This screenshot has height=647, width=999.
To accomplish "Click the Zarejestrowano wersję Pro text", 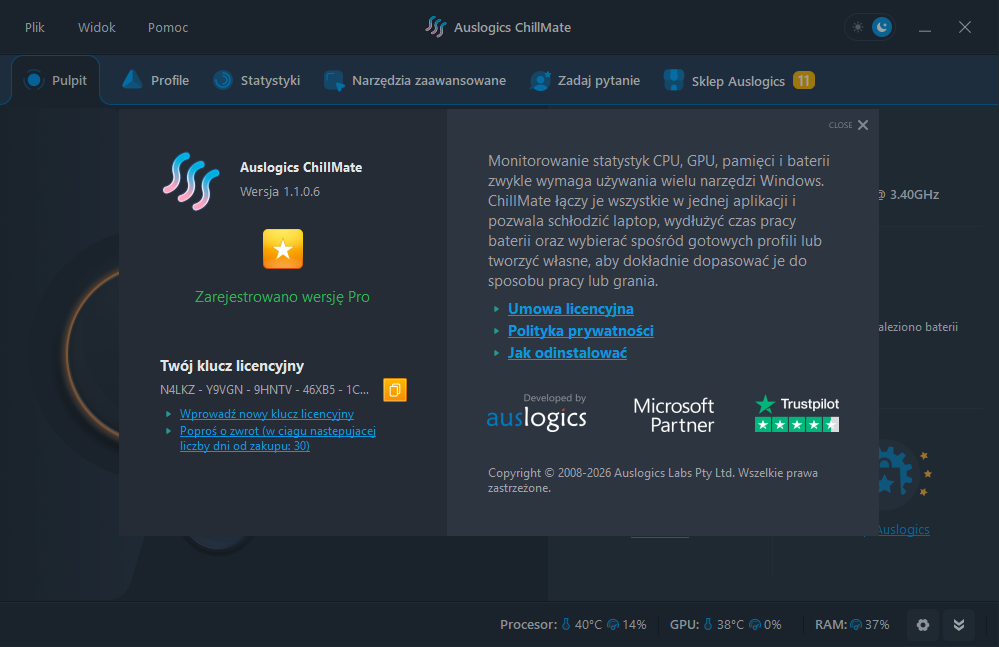I will pos(282,297).
